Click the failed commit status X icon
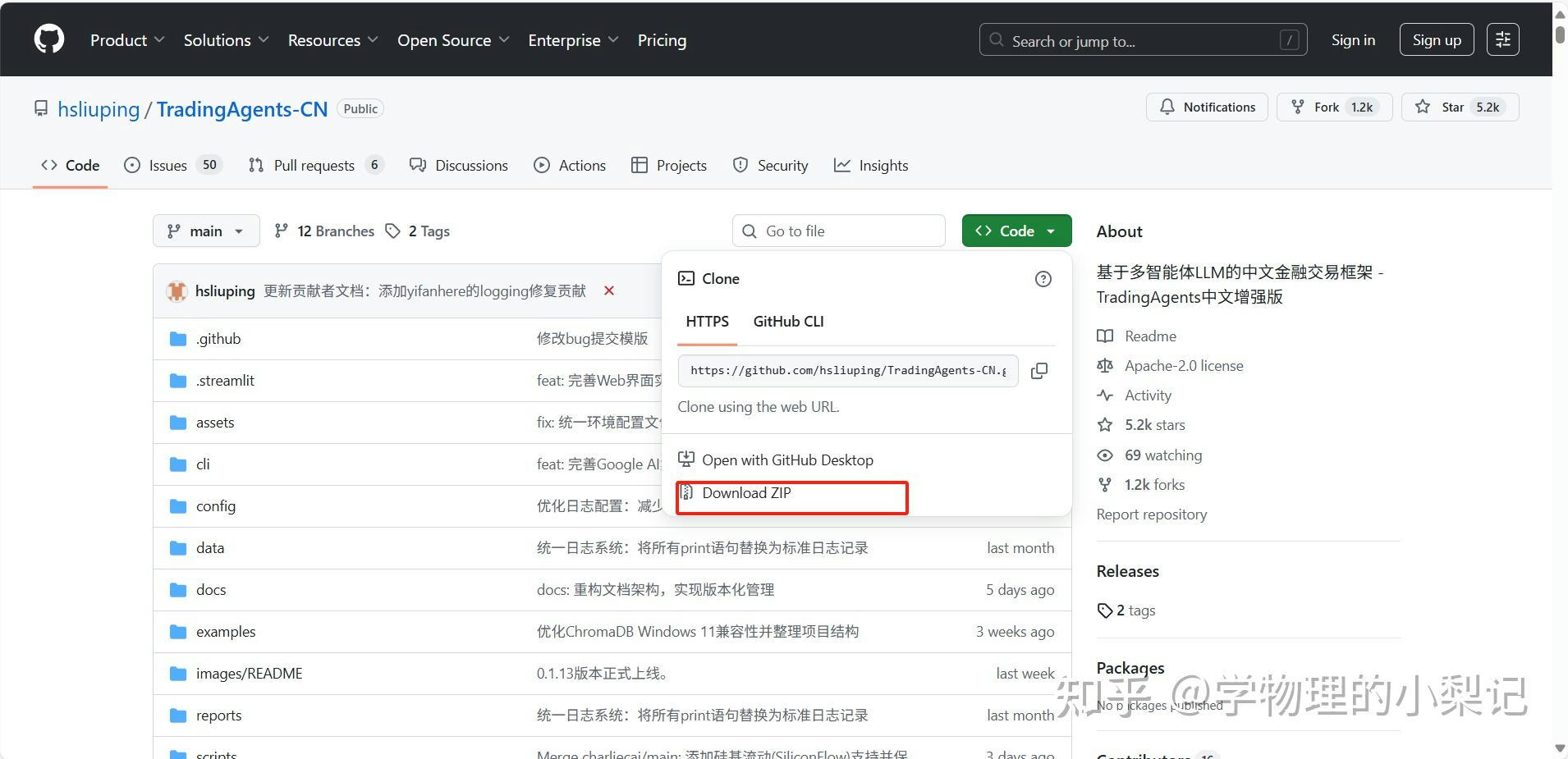This screenshot has height=759, width=1568. click(x=609, y=290)
